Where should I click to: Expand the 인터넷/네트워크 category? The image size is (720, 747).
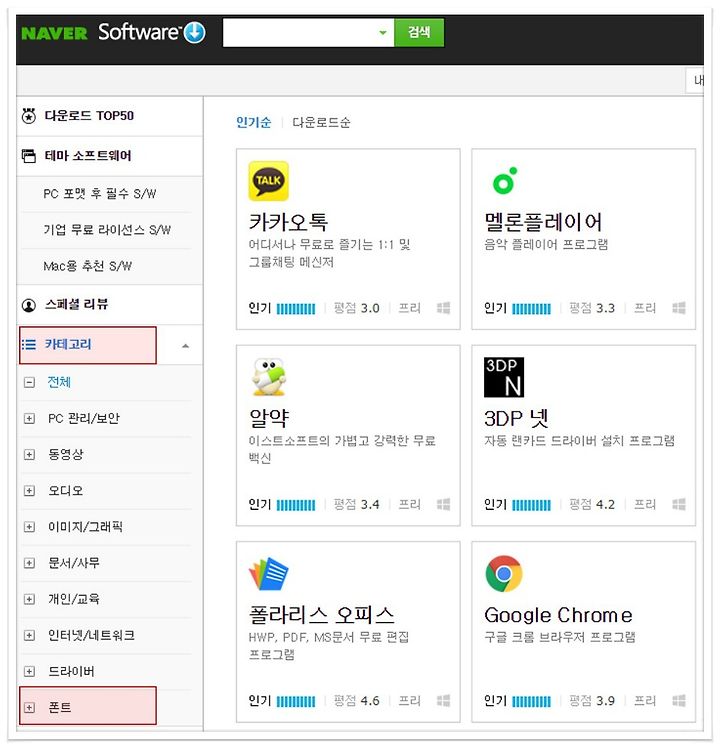29,636
